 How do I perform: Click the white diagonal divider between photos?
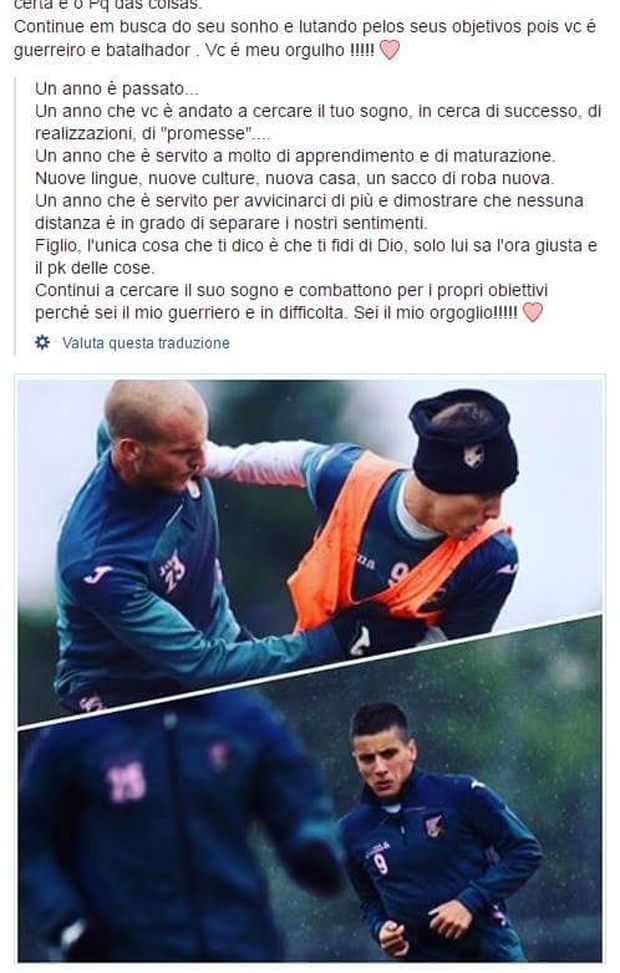coord(310,670)
